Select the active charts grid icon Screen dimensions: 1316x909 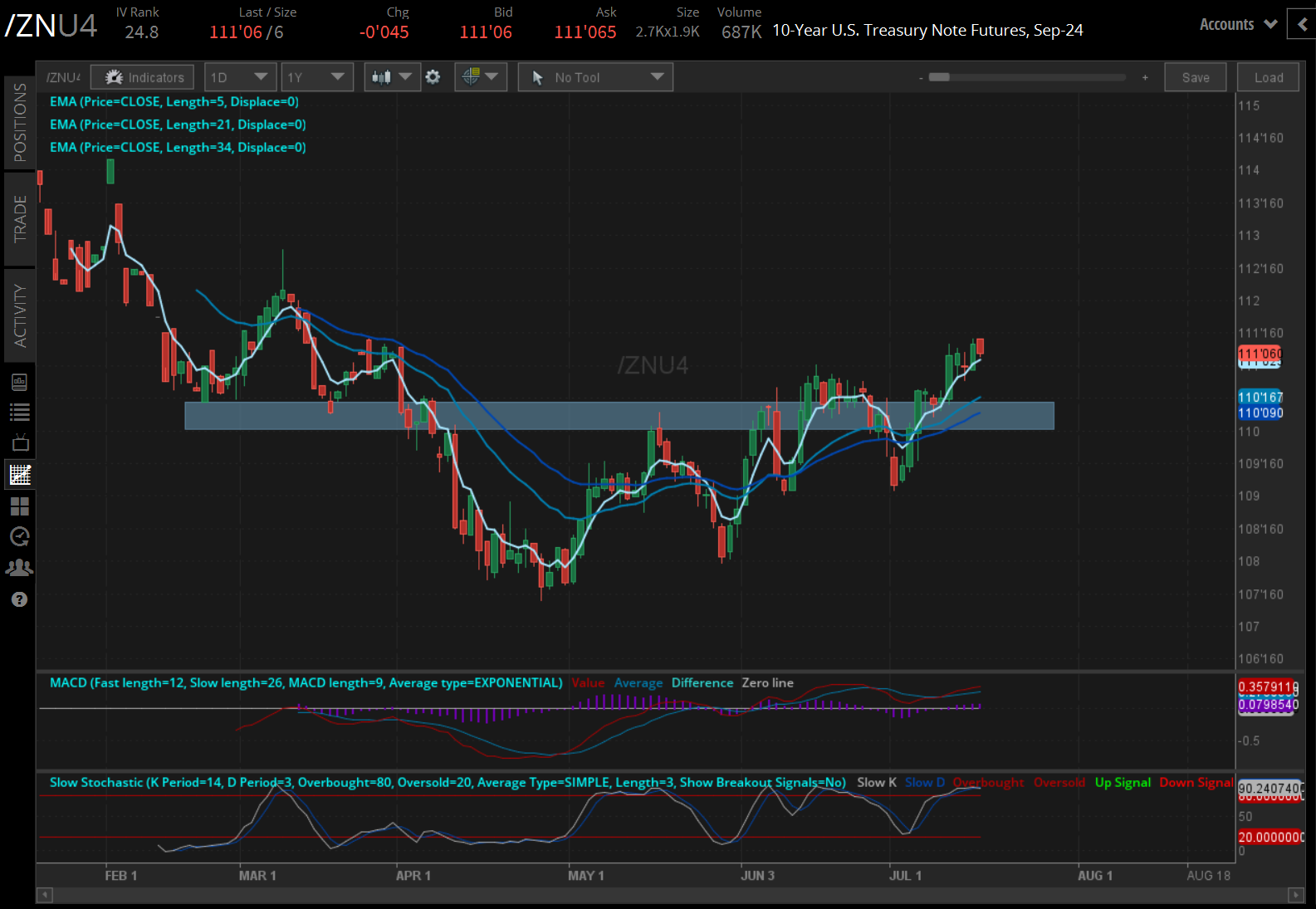coord(20,475)
